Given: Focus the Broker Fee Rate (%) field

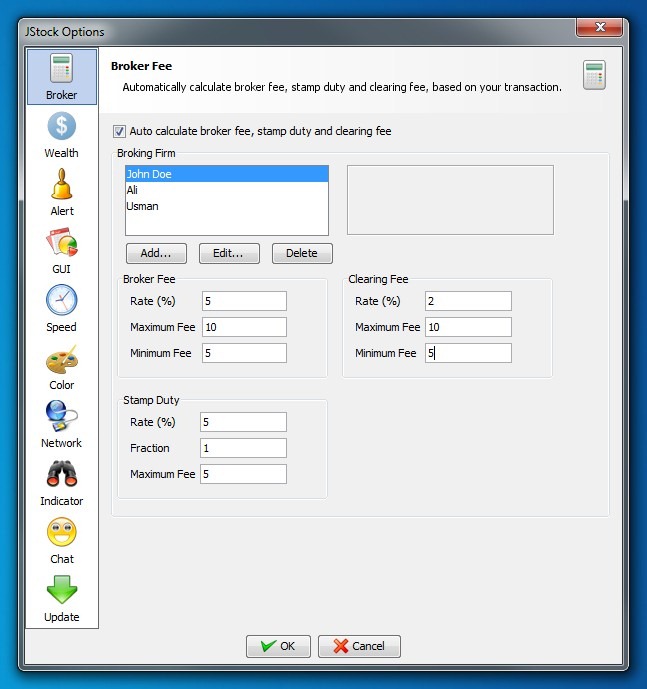Looking at the screenshot, I should pyautogui.click(x=244, y=301).
